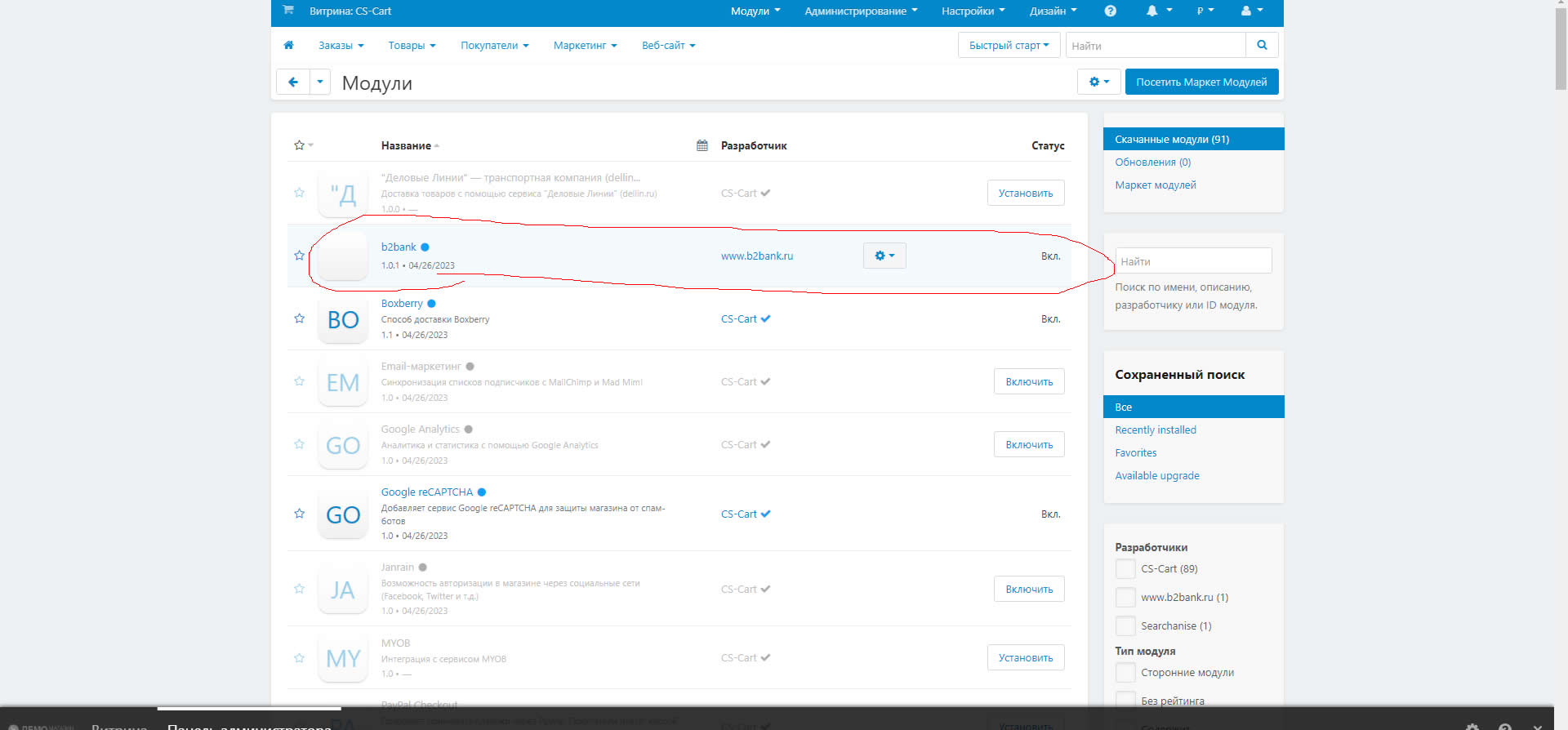This screenshot has width=1568, height=730.
Task: Open the user account icon menu
Action: [x=1251, y=11]
